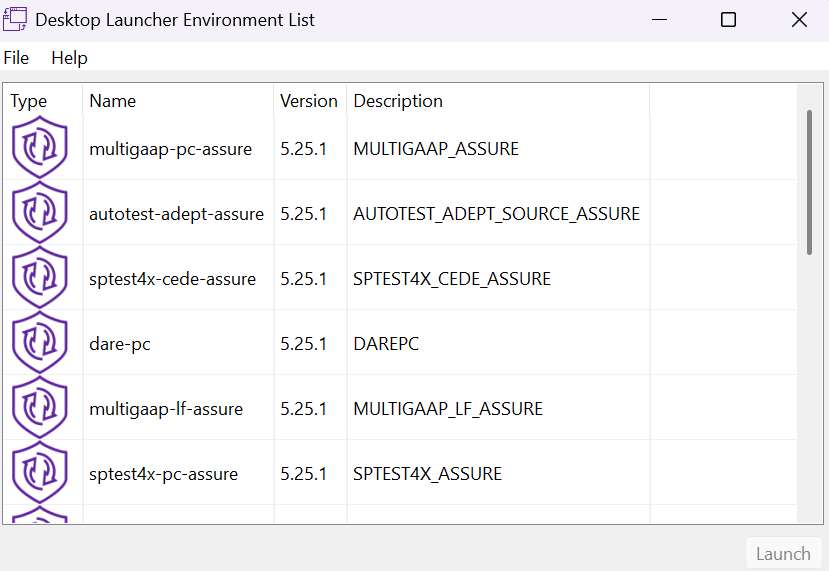Maximize the Desktop Launcher window
Viewport: 829px width, 571px height.
pyautogui.click(x=729, y=20)
